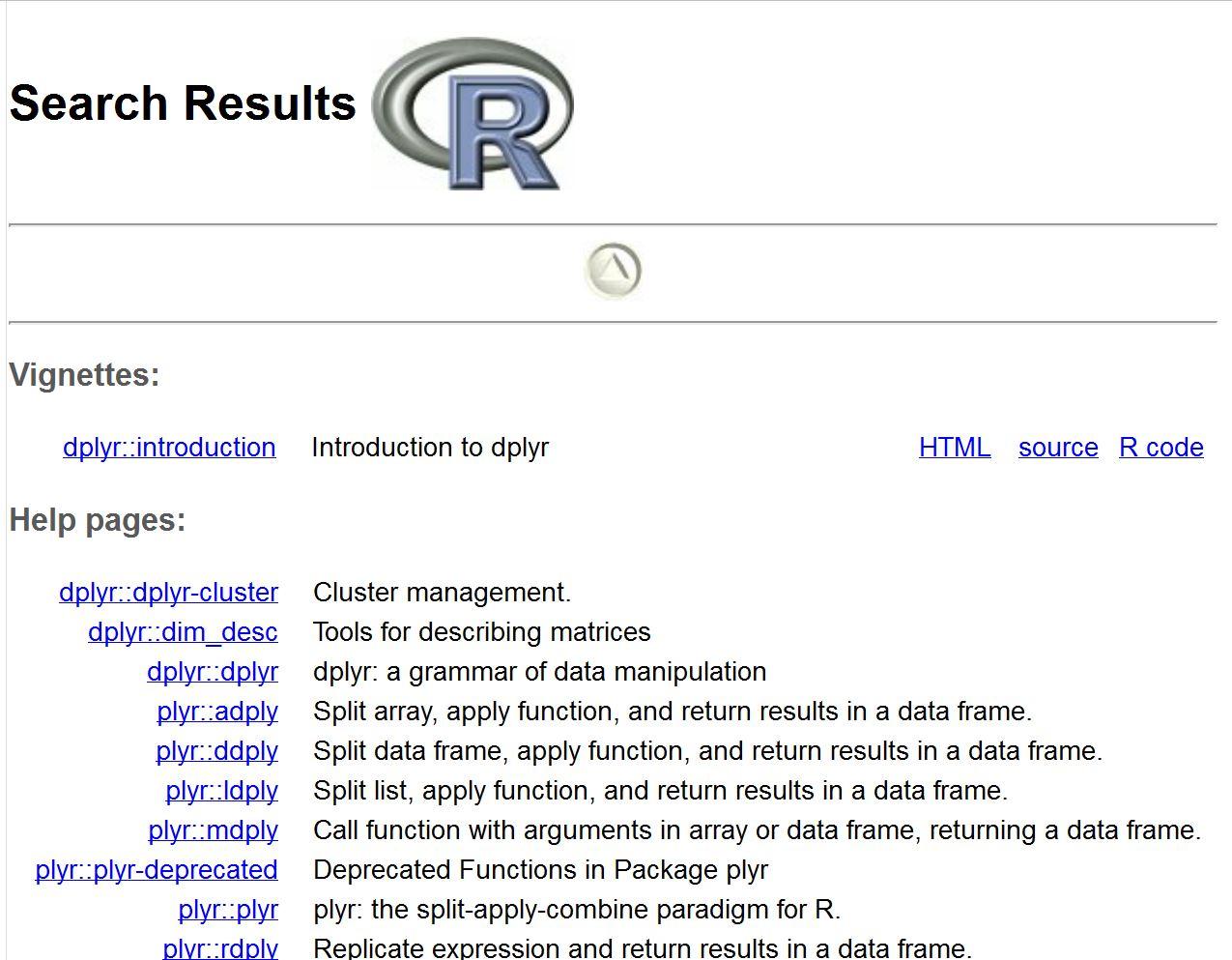
Task: Open the plyr::plyr-deprecated help page
Action: click(x=157, y=870)
